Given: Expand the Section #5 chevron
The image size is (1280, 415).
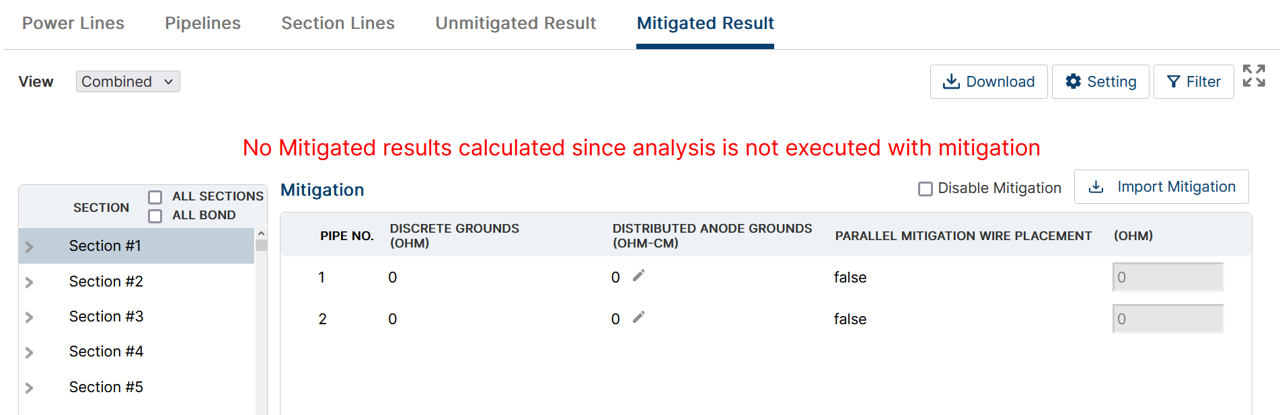Looking at the screenshot, I should coord(29,388).
